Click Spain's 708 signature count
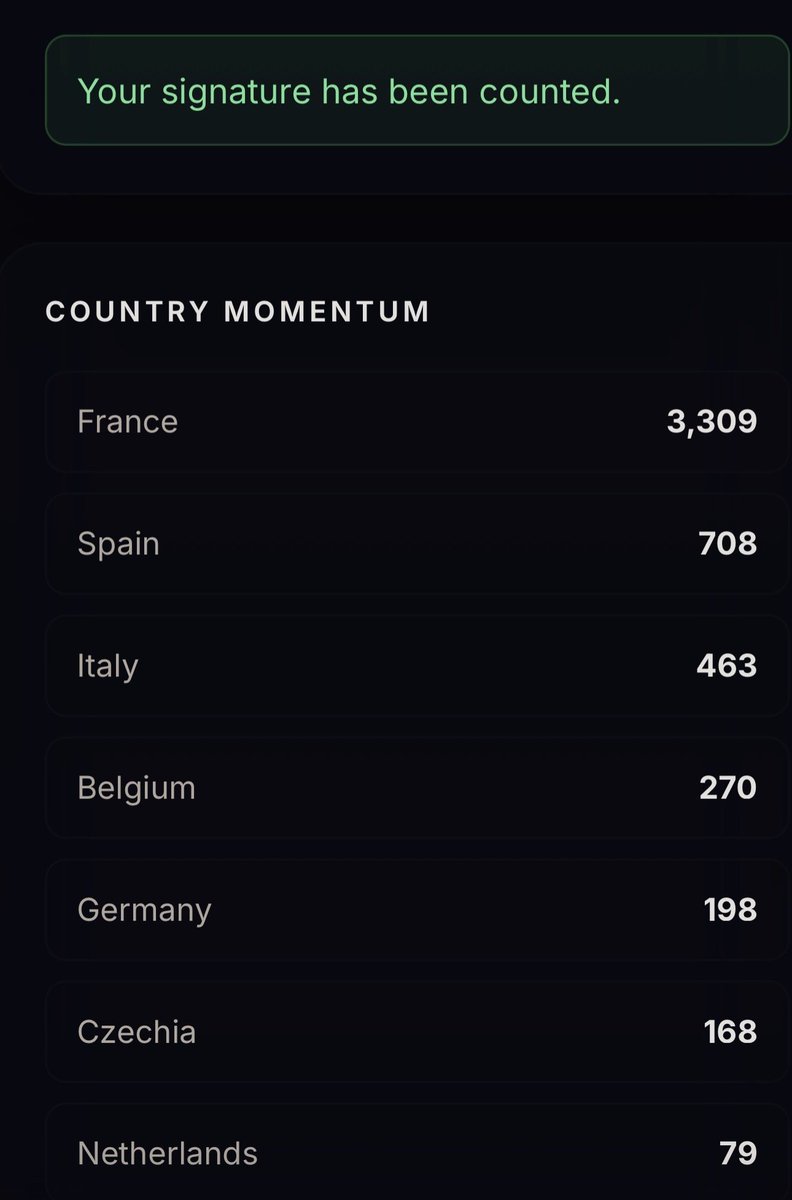The image size is (792, 1200). [728, 544]
